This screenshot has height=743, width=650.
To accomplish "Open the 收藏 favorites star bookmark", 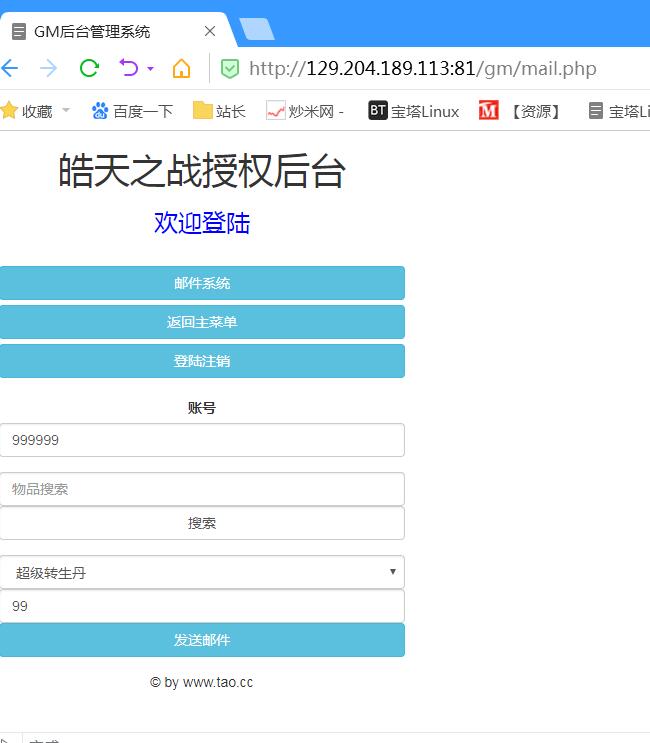I will [27, 111].
